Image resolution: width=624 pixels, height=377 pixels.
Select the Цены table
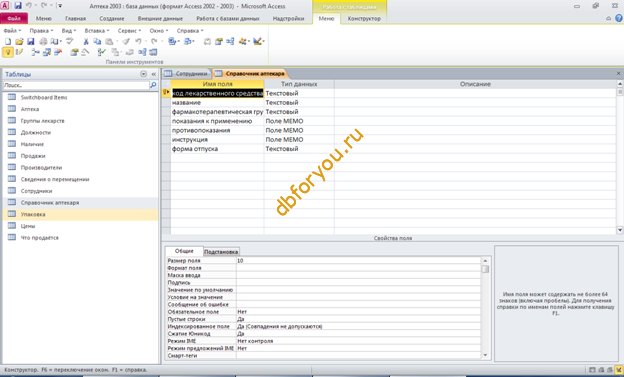[28, 226]
